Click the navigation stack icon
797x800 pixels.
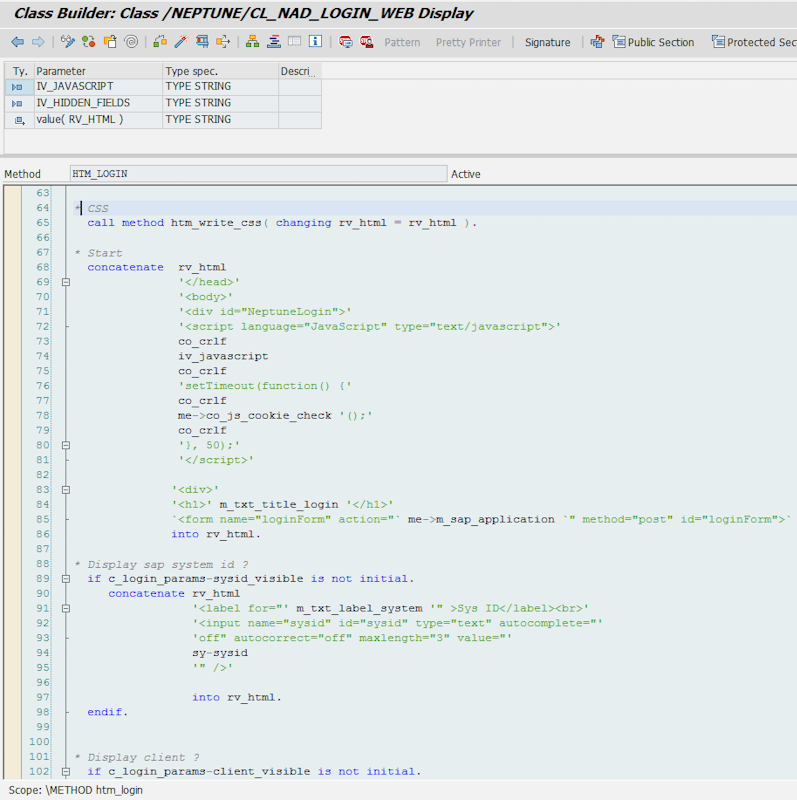point(273,42)
